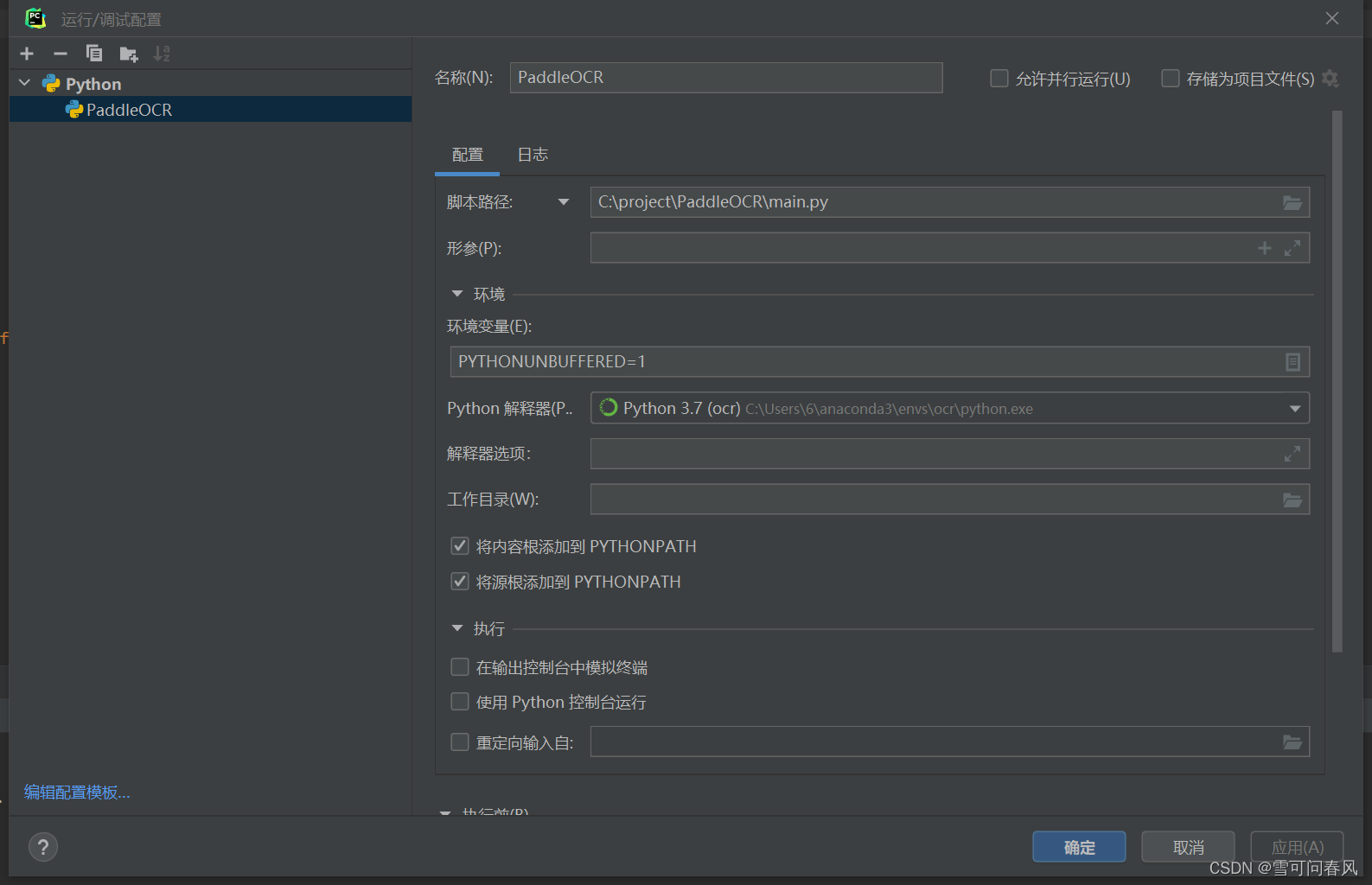Switch to the 日志 tab
The height and width of the screenshot is (885, 1372).
[x=533, y=155]
